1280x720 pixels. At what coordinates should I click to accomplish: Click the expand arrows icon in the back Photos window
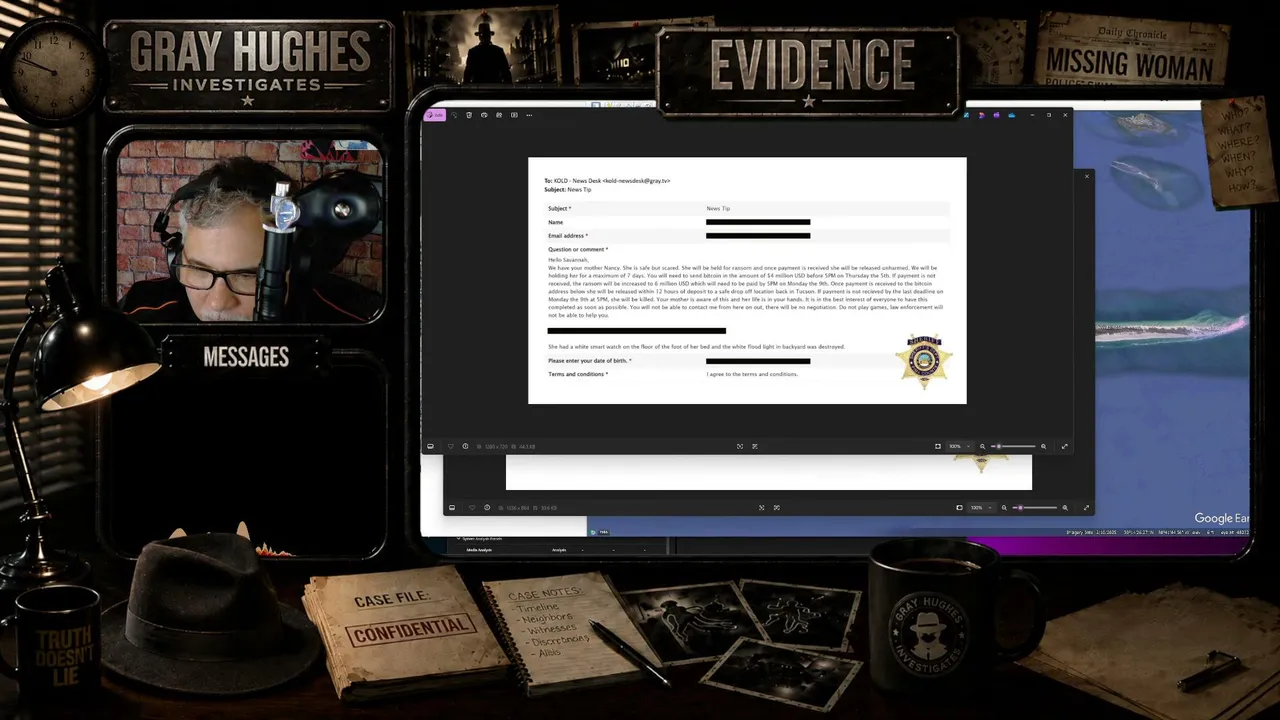click(x=1086, y=507)
